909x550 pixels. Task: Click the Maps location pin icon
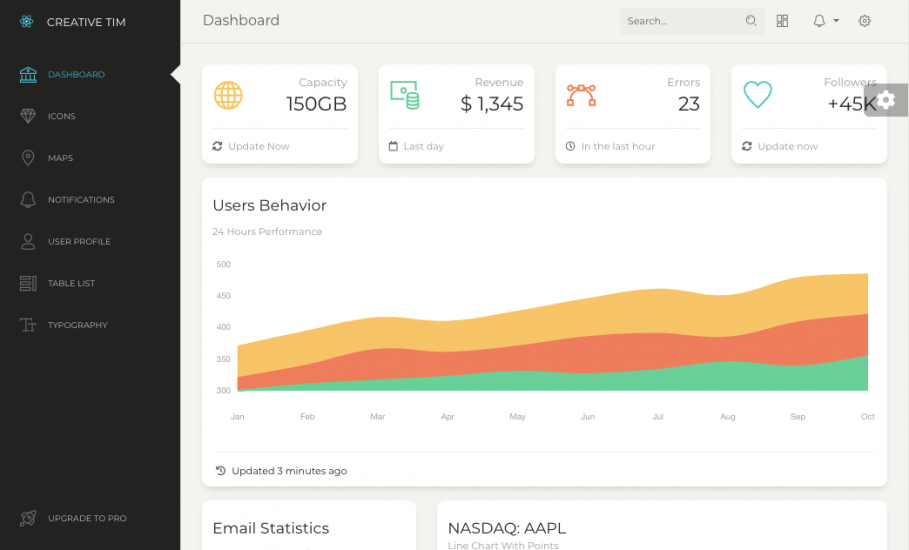point(28,158)
